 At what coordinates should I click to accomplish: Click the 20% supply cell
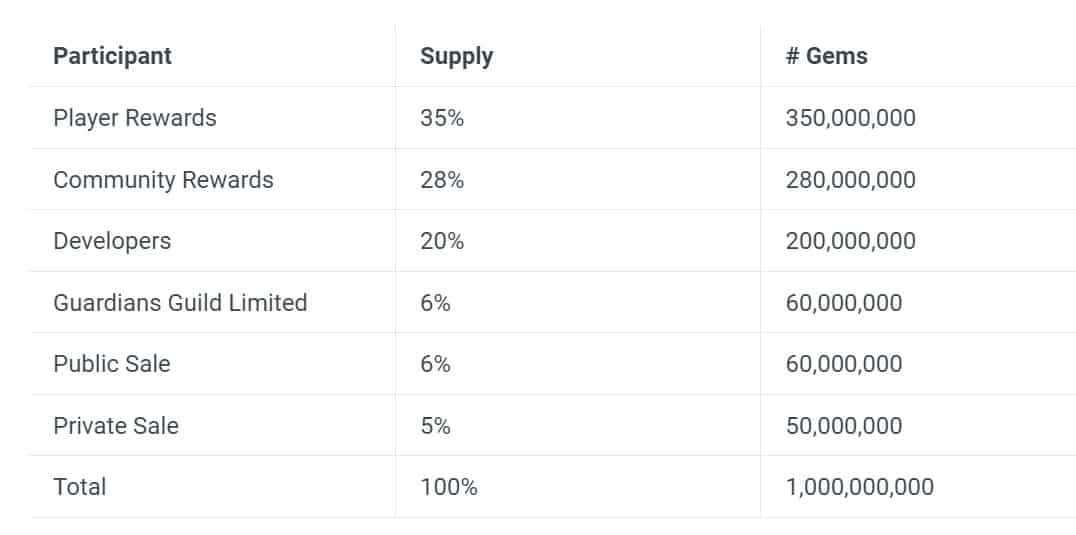click(x=442, y=241)
